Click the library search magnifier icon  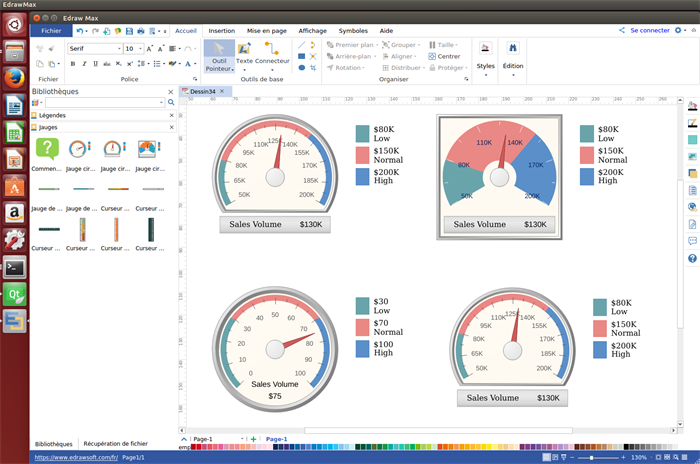click(x=171, y=102)
